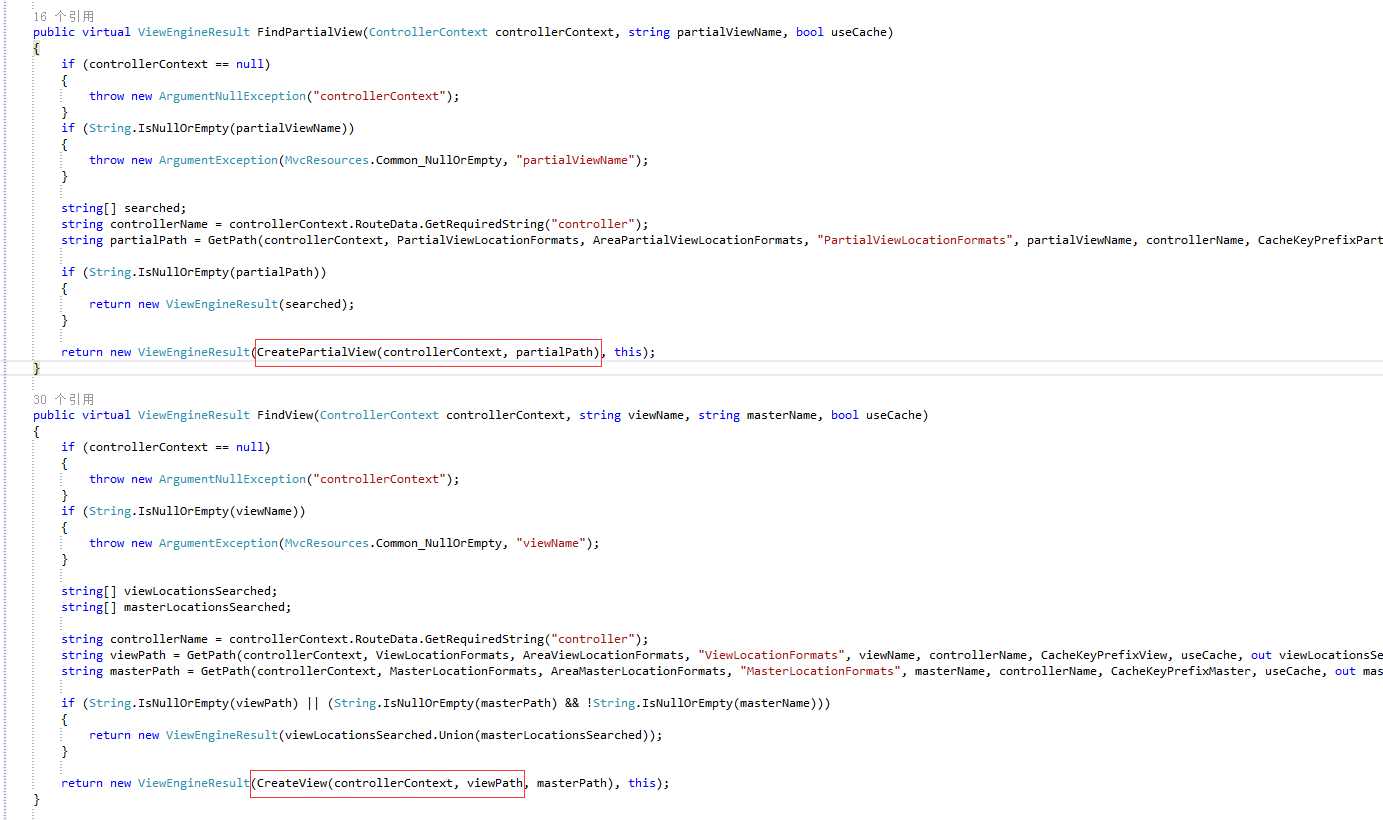The width and height of the screenshot is (1383, 820).
Task: Click the "PartialViewLocationFormats" red string literal
Action: [915, 240]
